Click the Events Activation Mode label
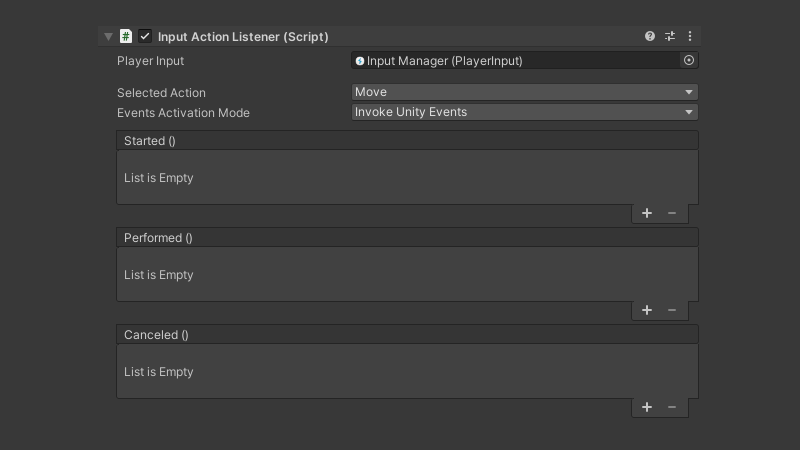This screenshot has height=450, width=800. pyautogui.click(x=183, y=113)
